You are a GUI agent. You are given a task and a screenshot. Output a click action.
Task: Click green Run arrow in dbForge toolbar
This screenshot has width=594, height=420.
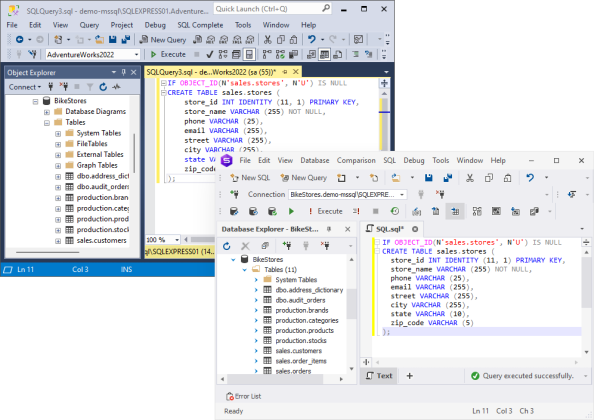coord(291,211)
